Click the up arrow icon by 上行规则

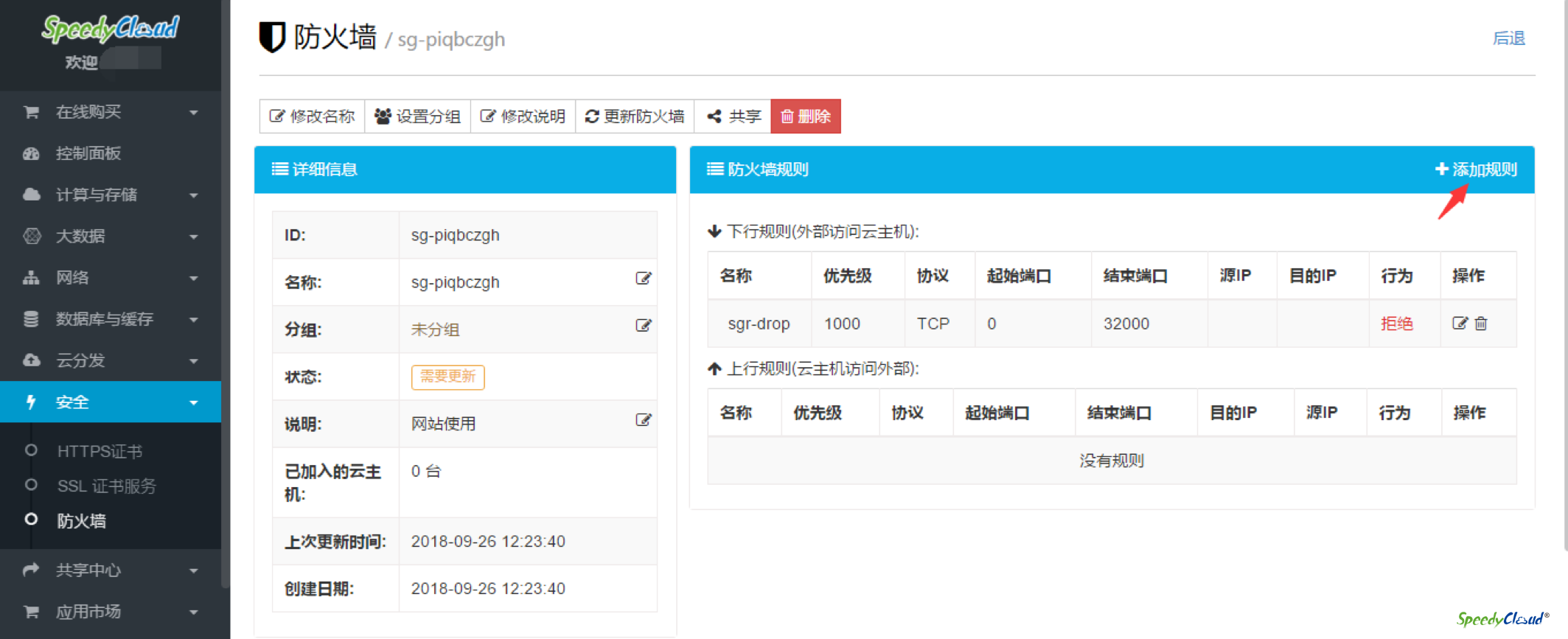tap(714, 369)
